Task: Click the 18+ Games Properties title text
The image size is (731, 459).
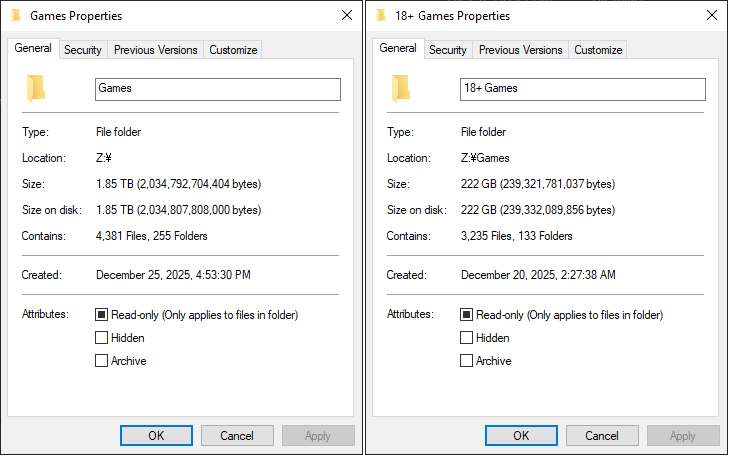Action: coord(453,16)
